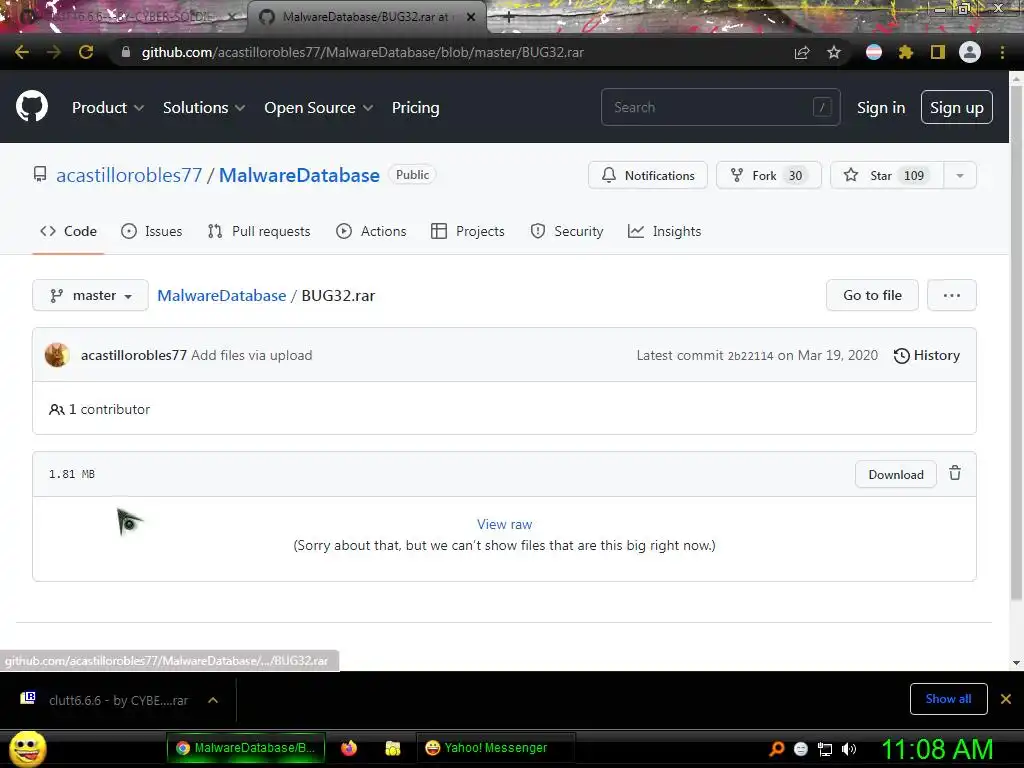Open the Insights tab
Image resolution: width=1024 pixels, height=768 pixels.
pyautogui.click(x=664, y=231)
